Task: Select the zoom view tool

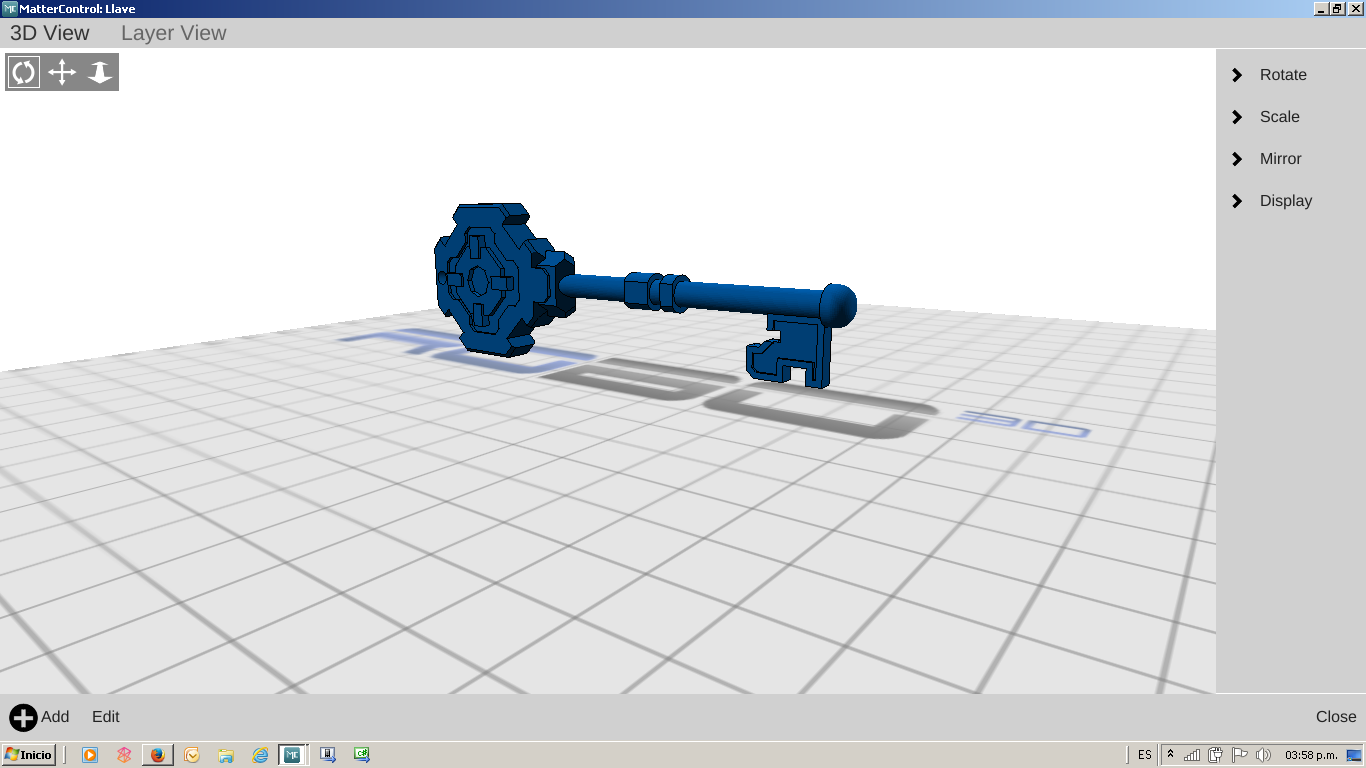Action: (100, 72)
